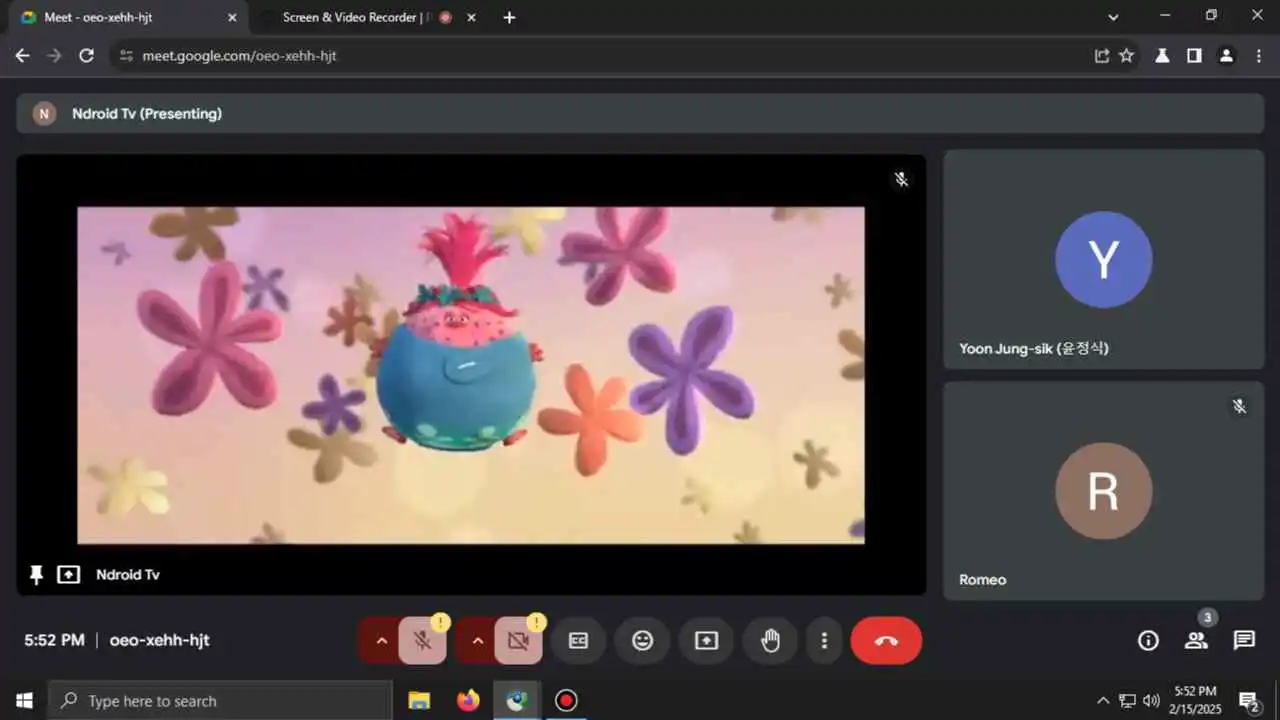Toggle the browser side panel

click(x=1194, y=56)
